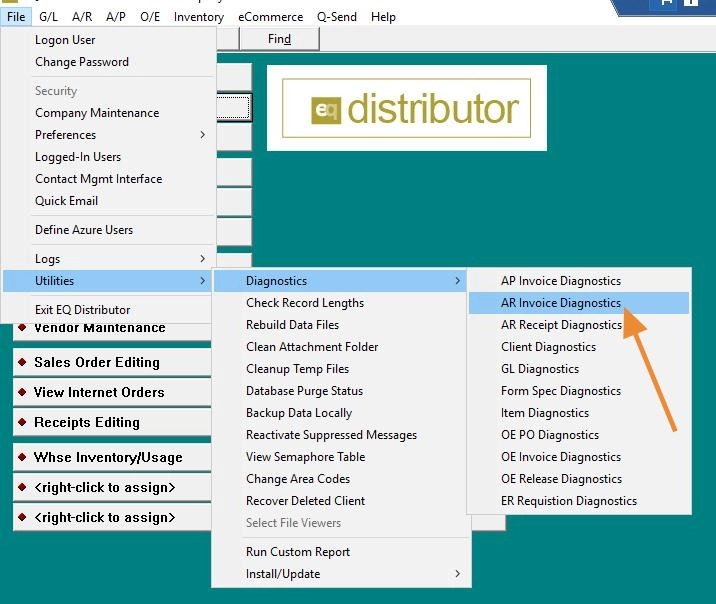716x604 pixels.
Task: Open the G/L menu
Action: click(x=48, y=17)
